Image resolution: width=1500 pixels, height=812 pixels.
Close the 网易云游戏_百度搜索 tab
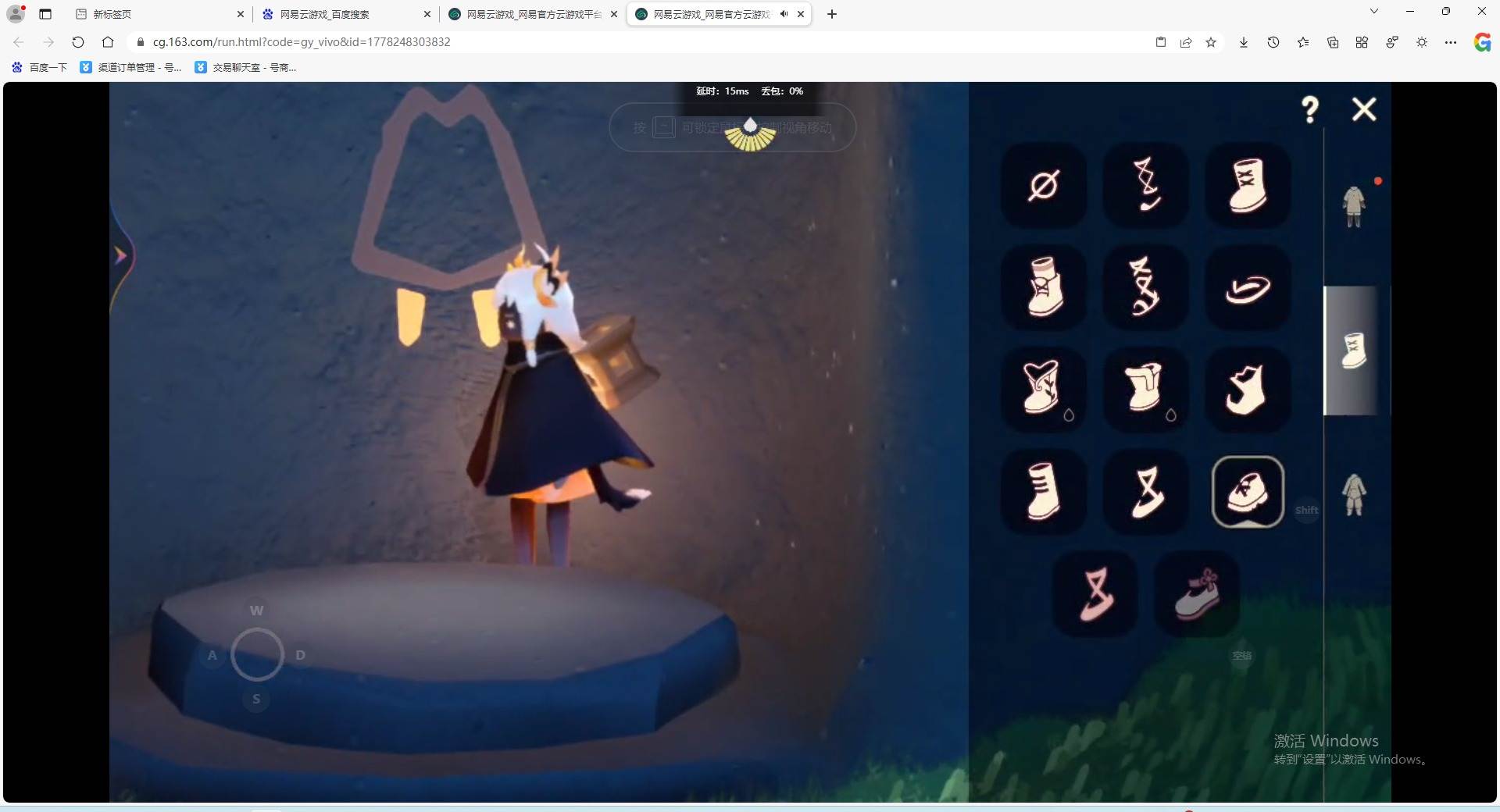coord(427,14)
